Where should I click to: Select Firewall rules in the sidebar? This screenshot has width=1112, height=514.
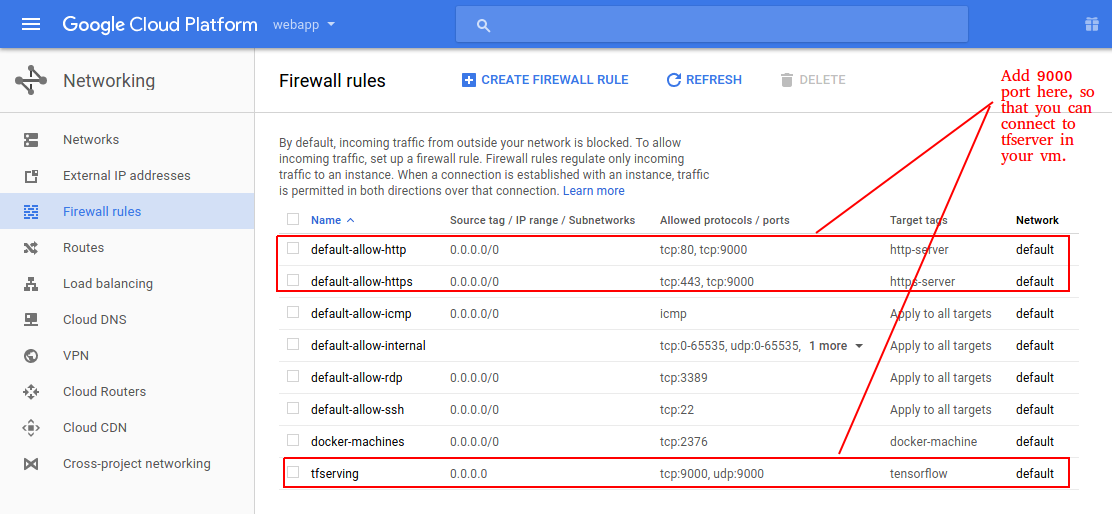point(102,211)
